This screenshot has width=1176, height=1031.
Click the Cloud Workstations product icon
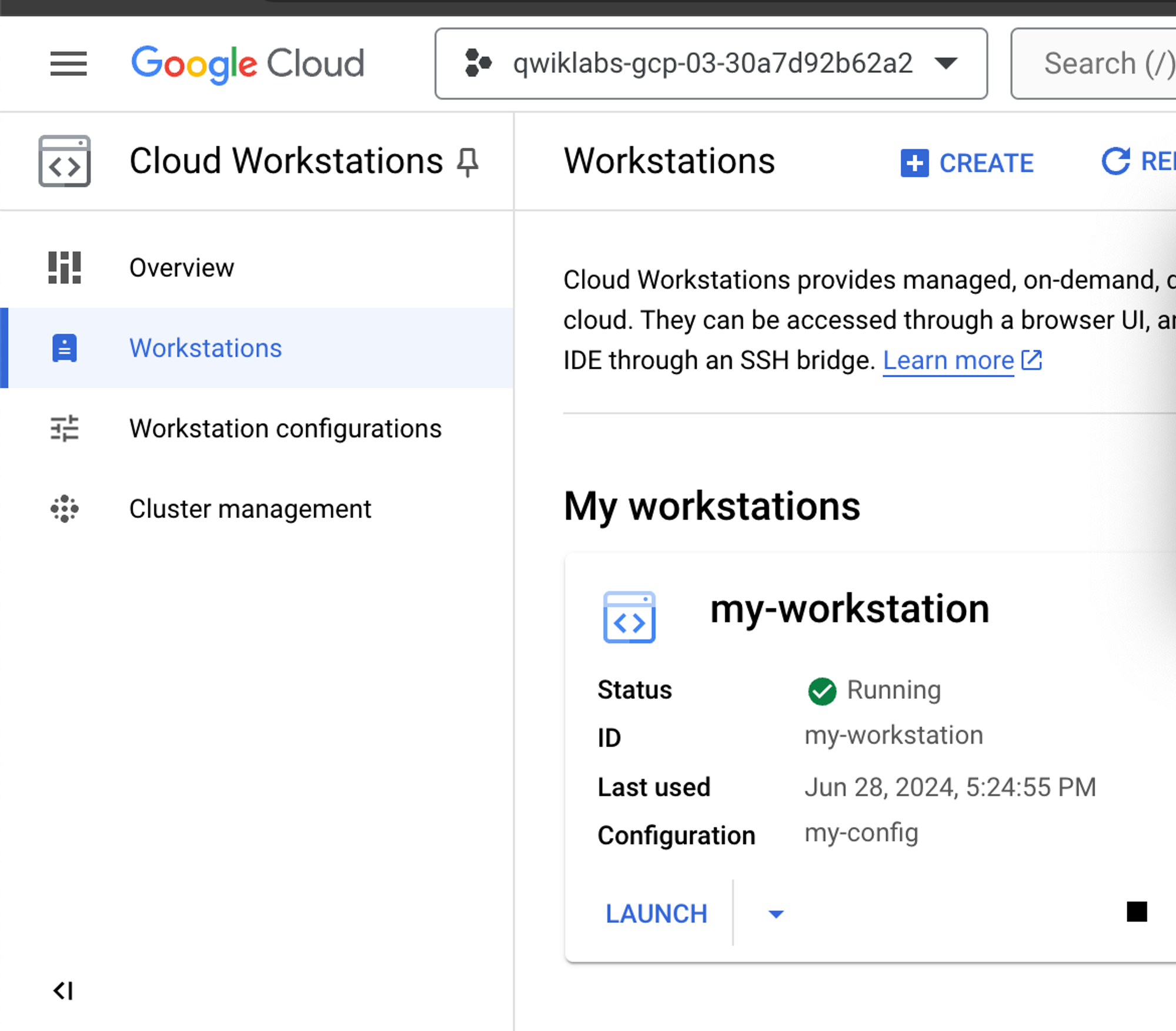64,161
